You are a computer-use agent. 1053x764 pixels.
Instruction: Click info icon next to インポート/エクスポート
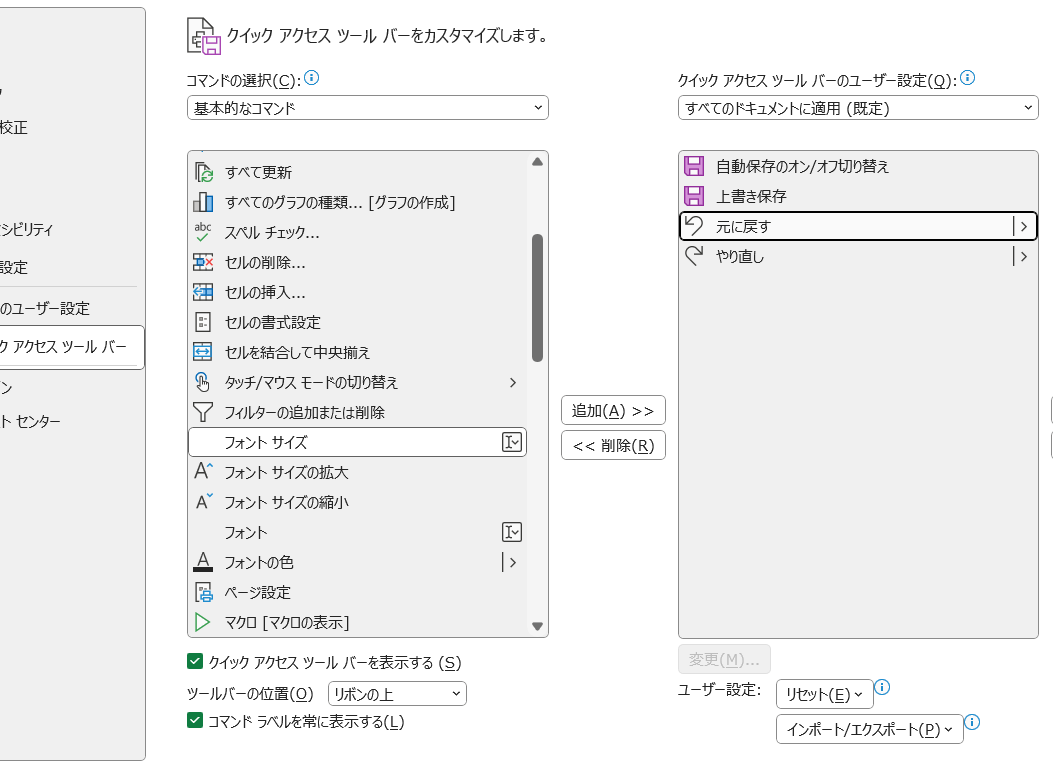[972, 722]
